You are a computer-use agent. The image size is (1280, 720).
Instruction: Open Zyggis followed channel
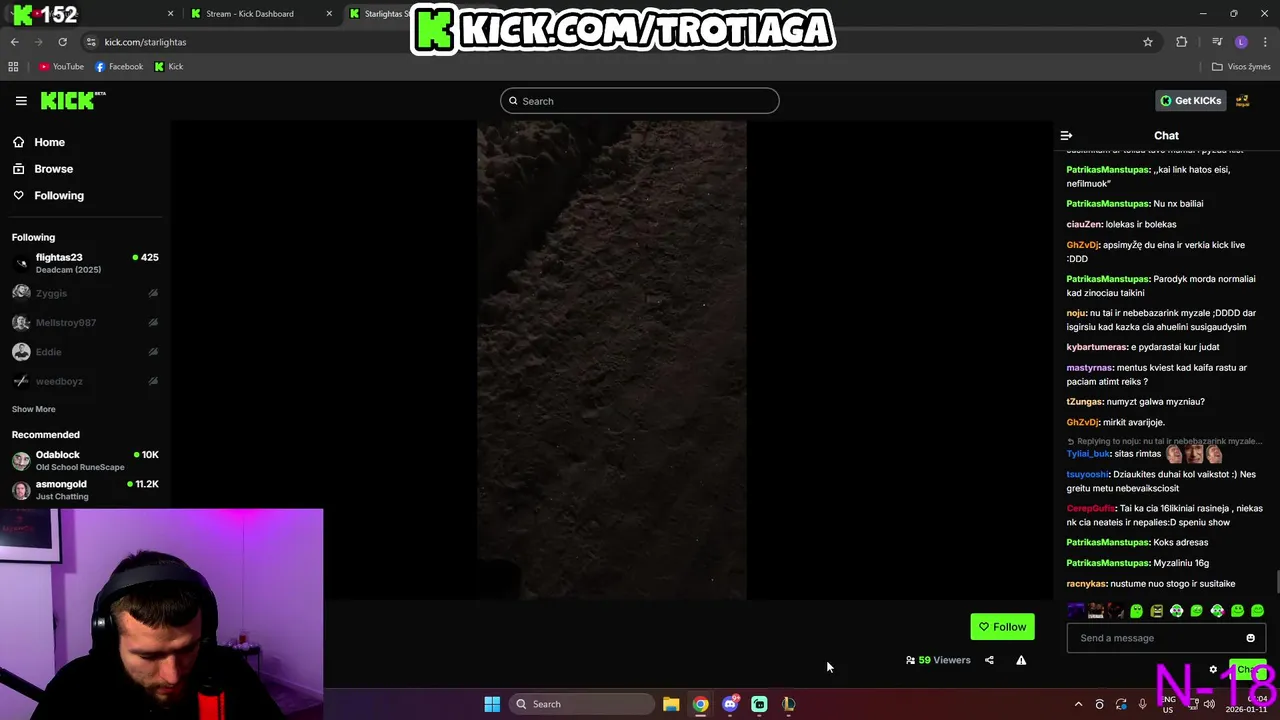(85, 293)
